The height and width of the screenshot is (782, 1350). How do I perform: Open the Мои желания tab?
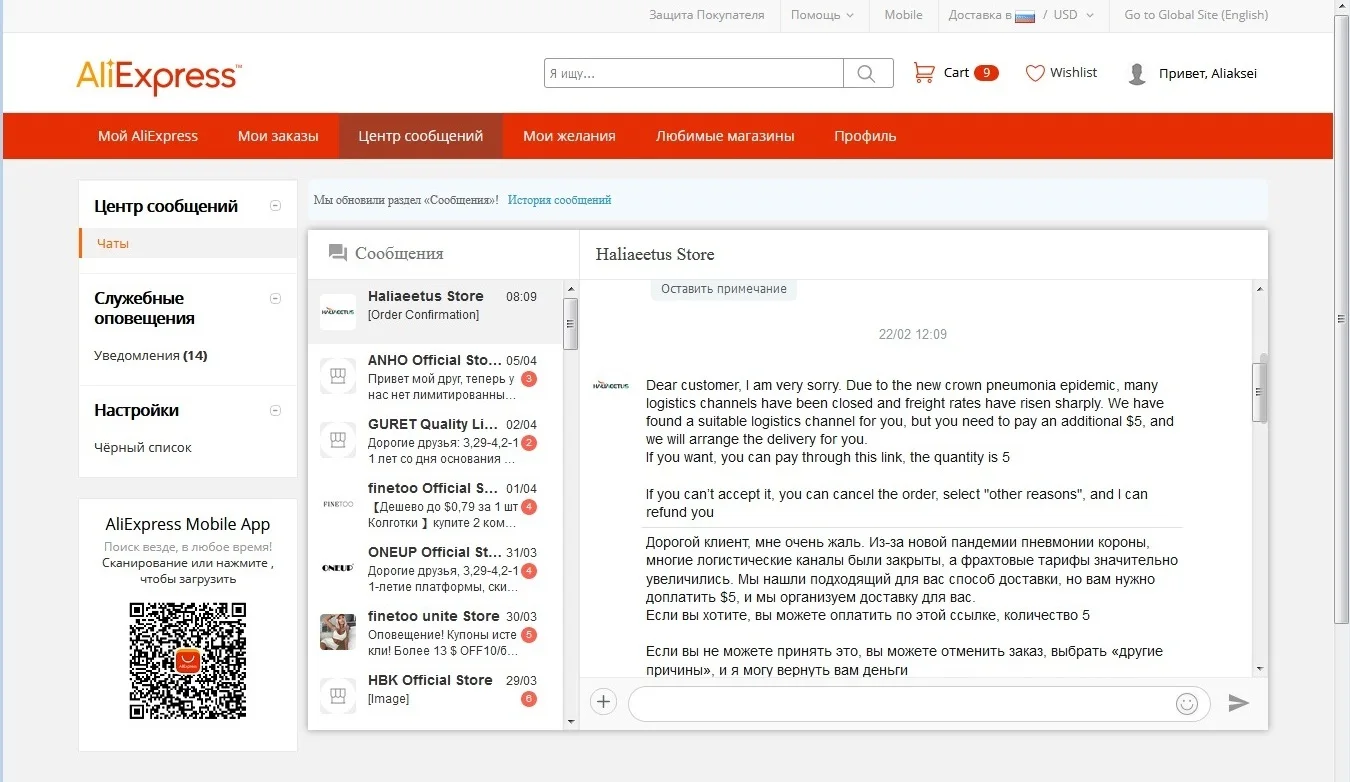(569, 136)
